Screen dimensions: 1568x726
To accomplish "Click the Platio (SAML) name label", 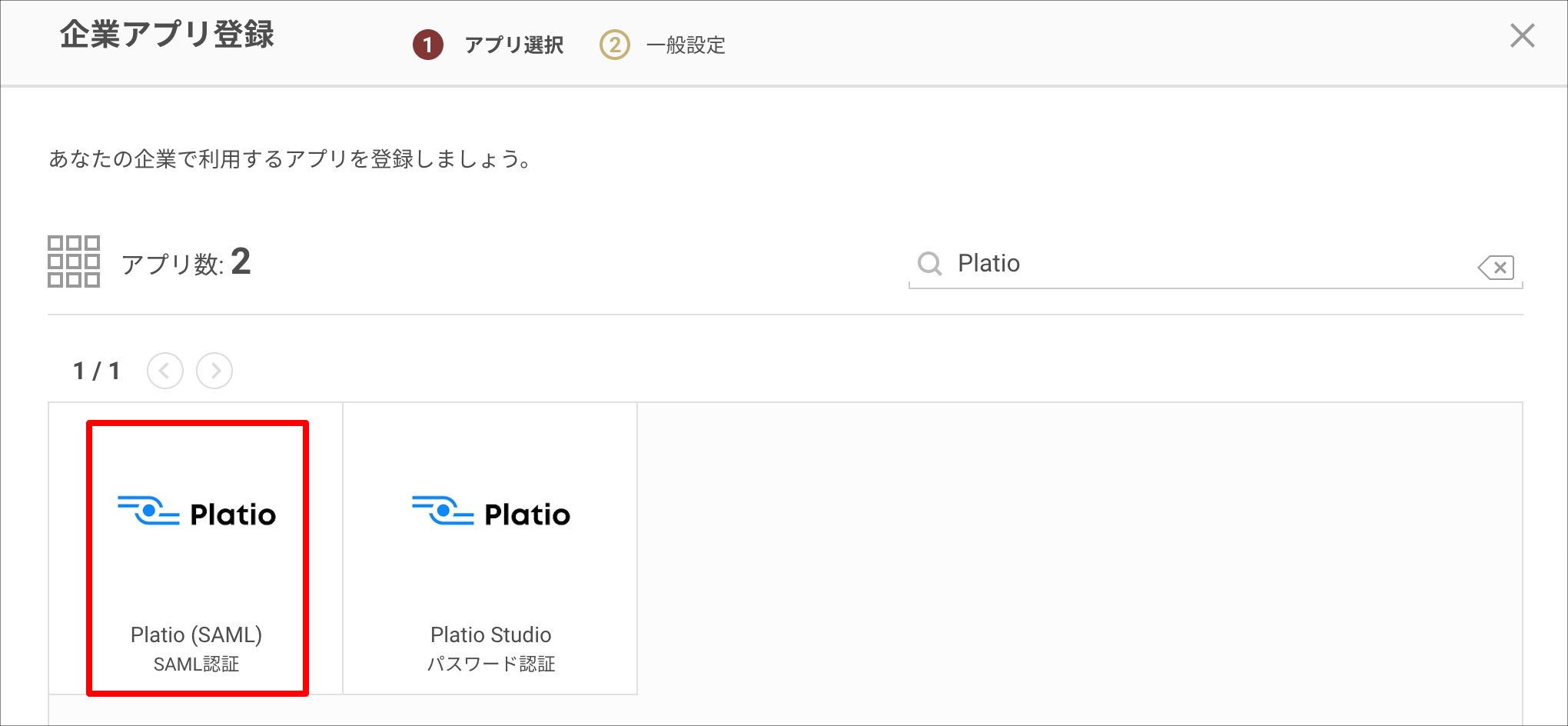I will tap(197, 634).
